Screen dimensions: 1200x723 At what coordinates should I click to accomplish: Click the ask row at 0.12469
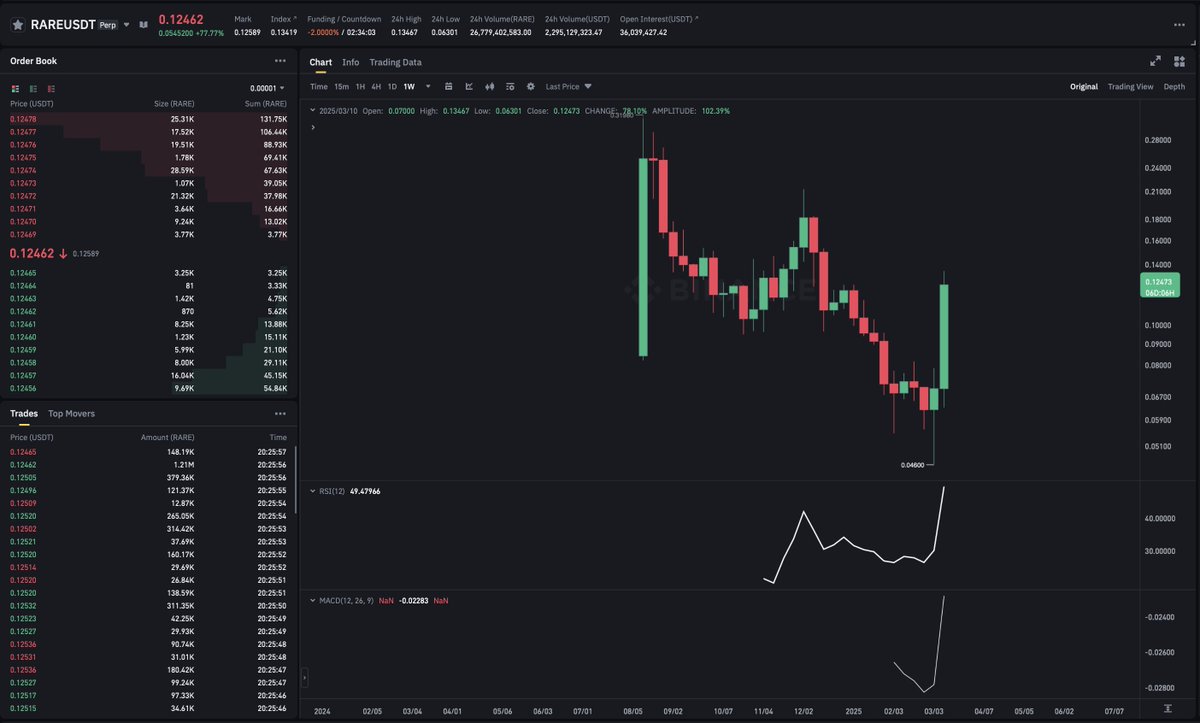coord(149,234)
